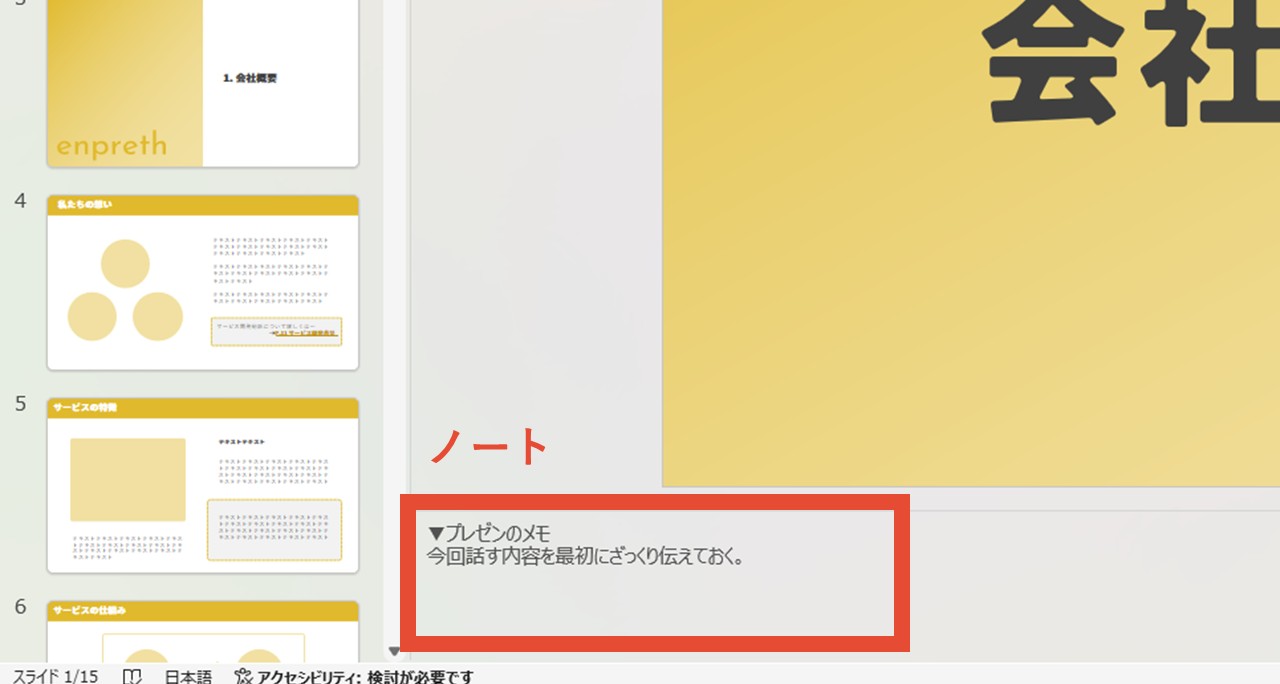Select slide 4 thumbnail 私たちの想い

pos(202,282)
